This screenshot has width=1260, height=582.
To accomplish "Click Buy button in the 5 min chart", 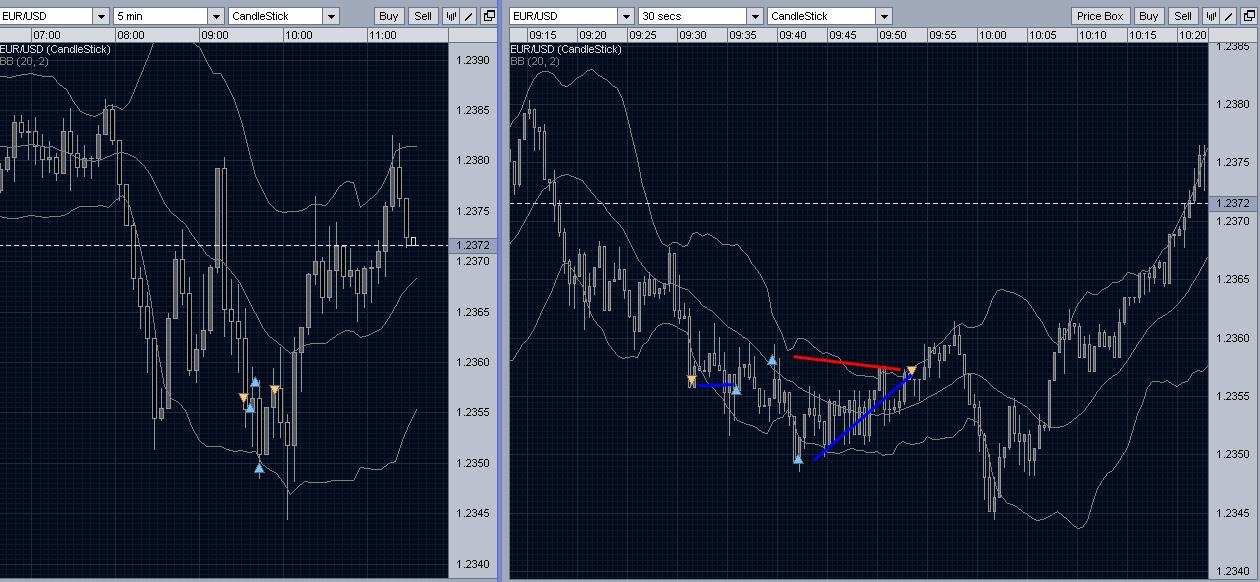I will (x=389, y=16).
